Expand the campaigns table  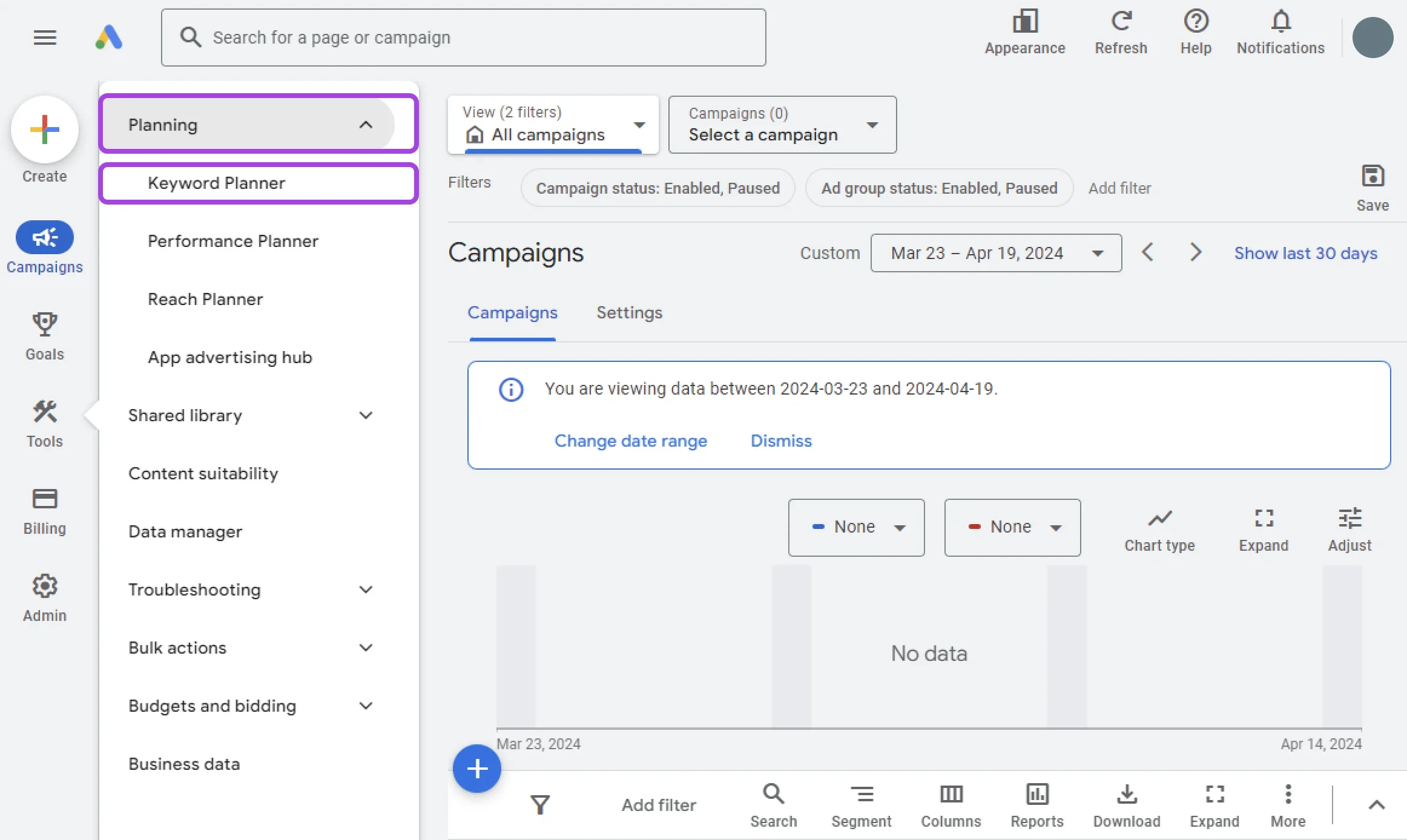pyautogui.click(x=1214, y=806)
